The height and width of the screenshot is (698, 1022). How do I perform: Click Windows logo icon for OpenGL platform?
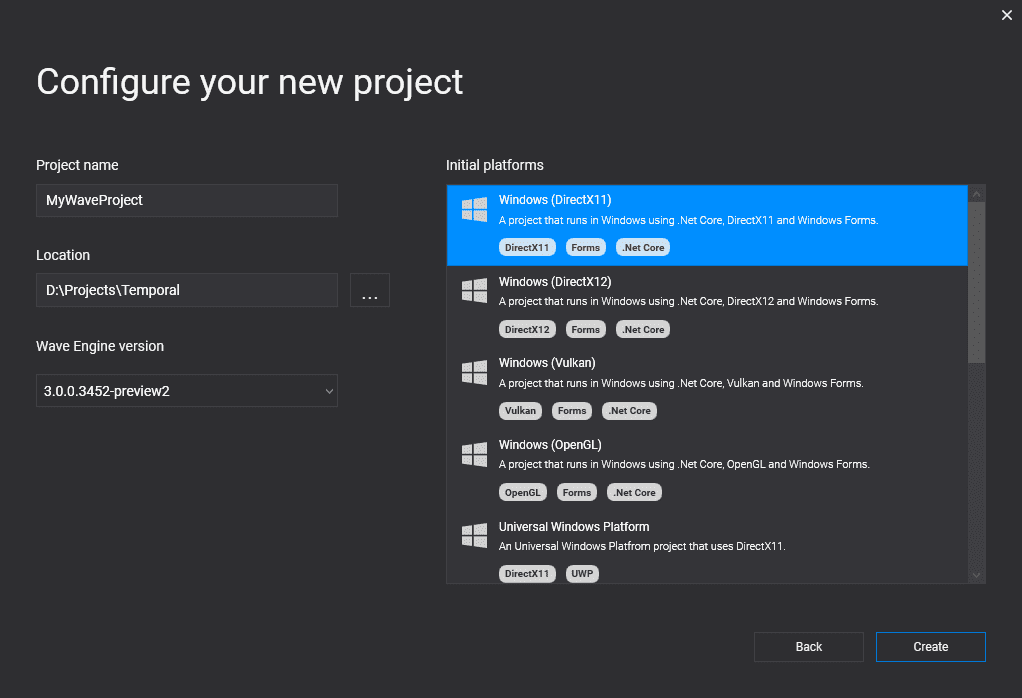point(474,454)
